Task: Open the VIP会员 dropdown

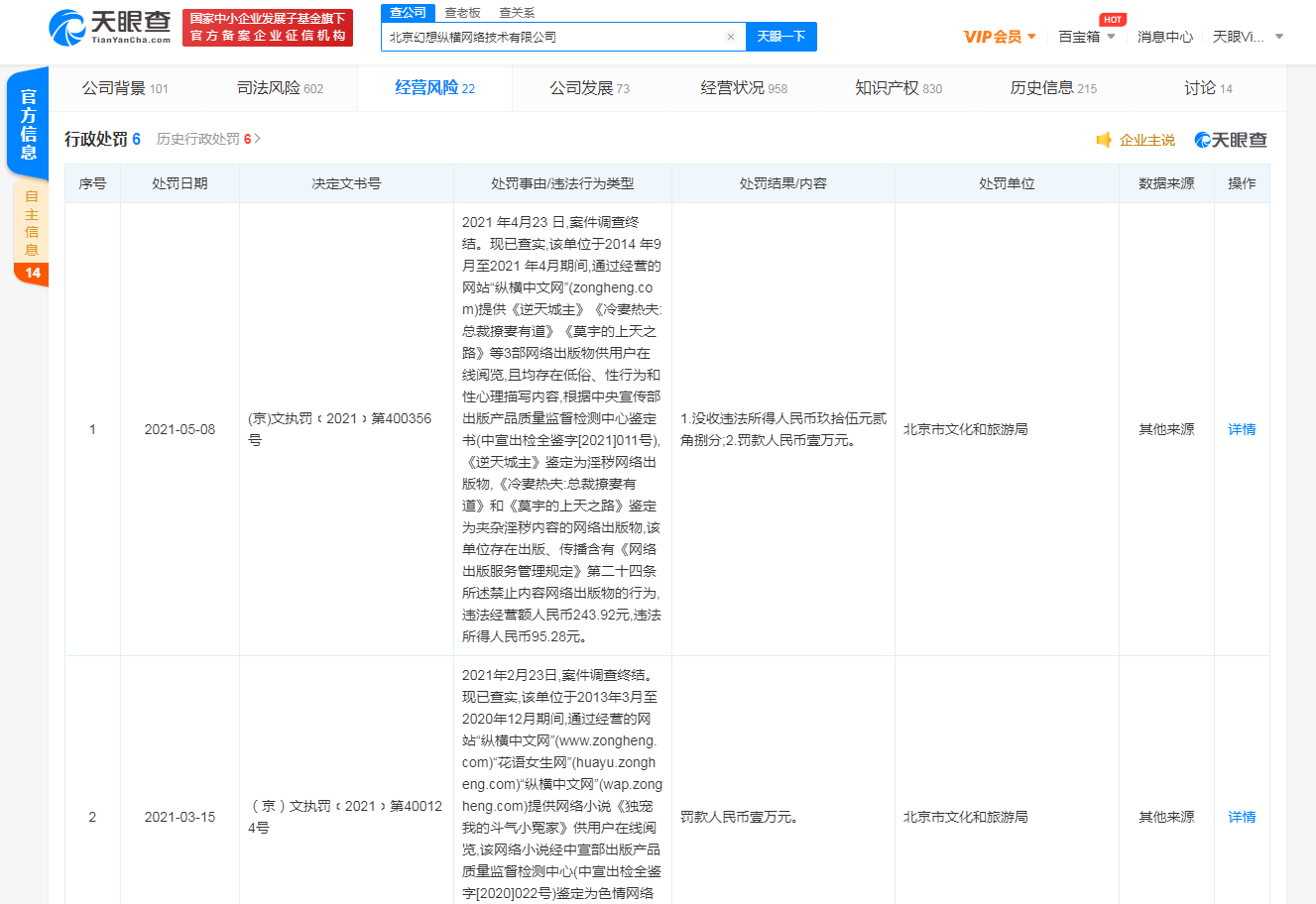Action: coord(1000,37)
